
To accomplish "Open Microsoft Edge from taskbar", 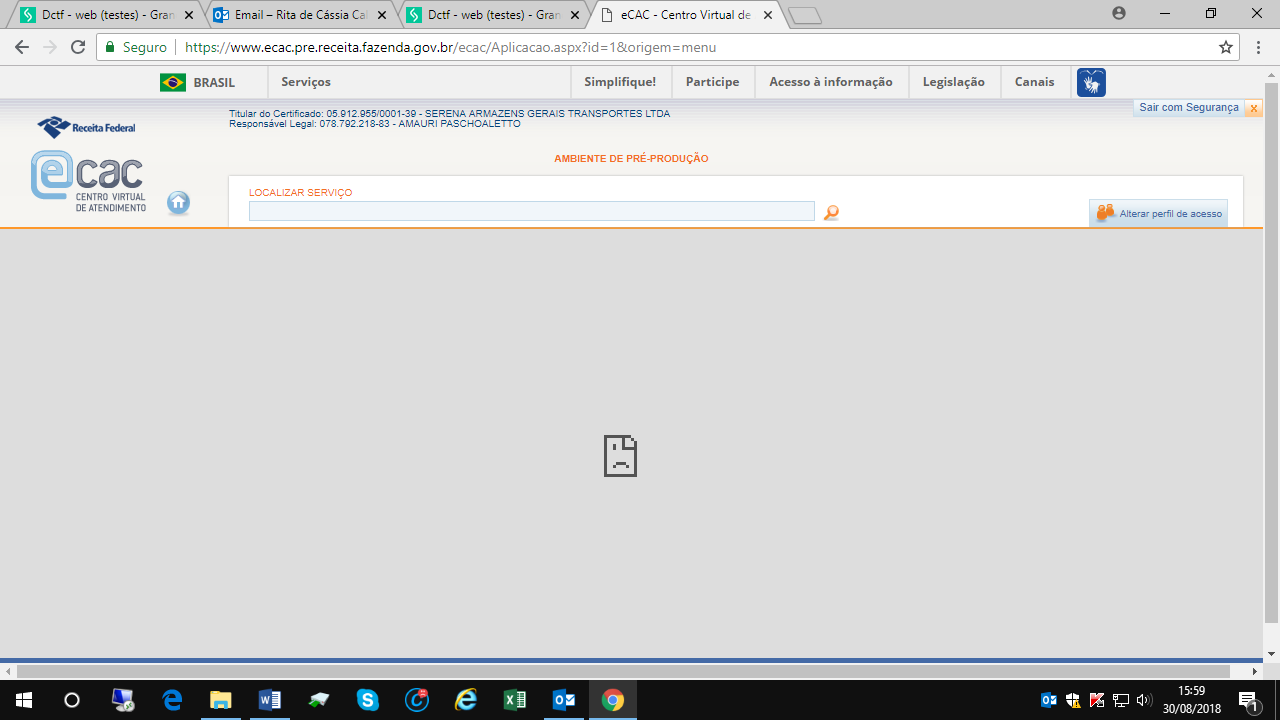I will 172,700.
